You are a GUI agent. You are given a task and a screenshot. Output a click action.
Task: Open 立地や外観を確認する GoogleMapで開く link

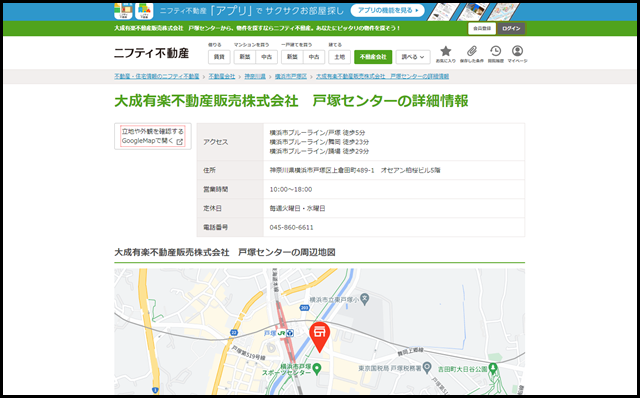pos(153,136)
